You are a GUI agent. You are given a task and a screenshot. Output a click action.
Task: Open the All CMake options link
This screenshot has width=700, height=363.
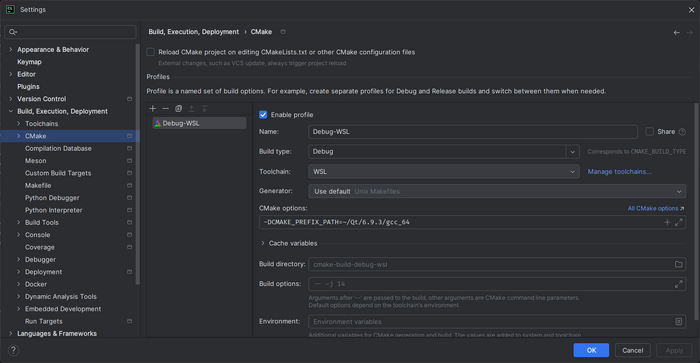point(656,209)
